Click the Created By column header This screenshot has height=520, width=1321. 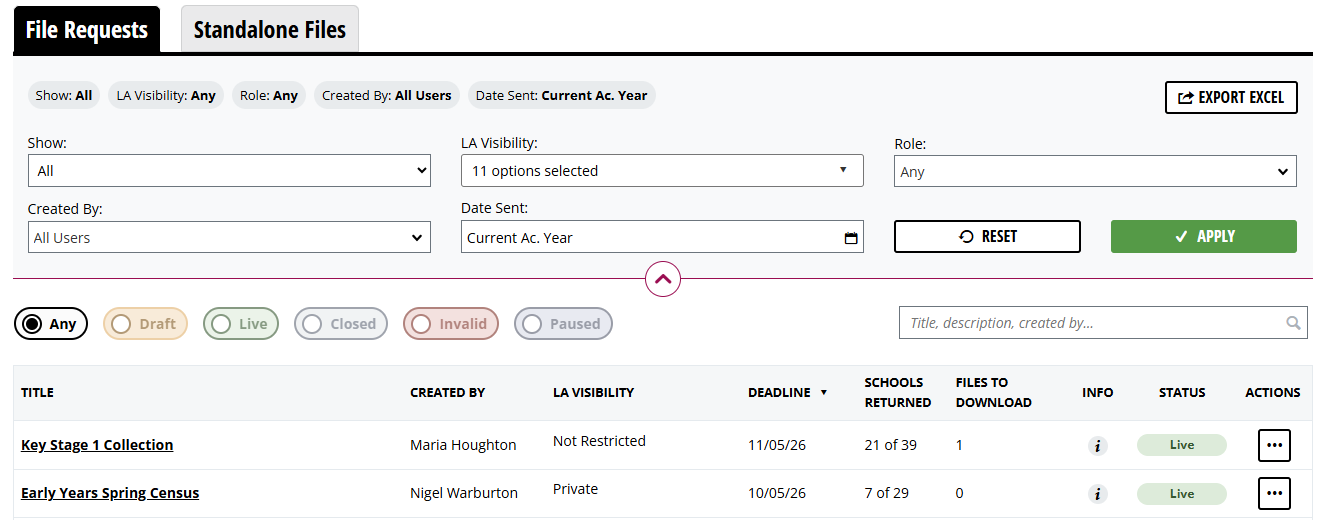[x=447, y=393]
